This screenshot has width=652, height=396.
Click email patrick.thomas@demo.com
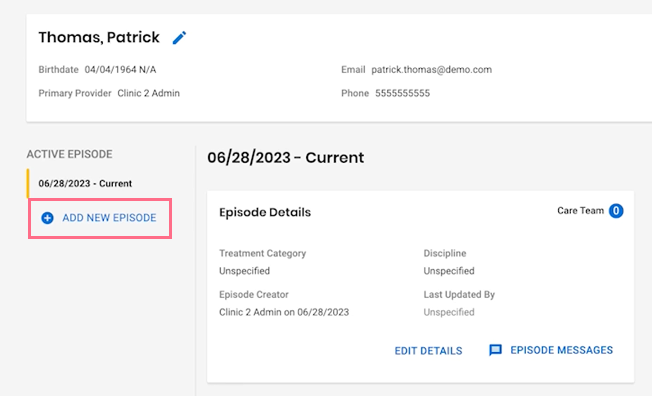432,69
